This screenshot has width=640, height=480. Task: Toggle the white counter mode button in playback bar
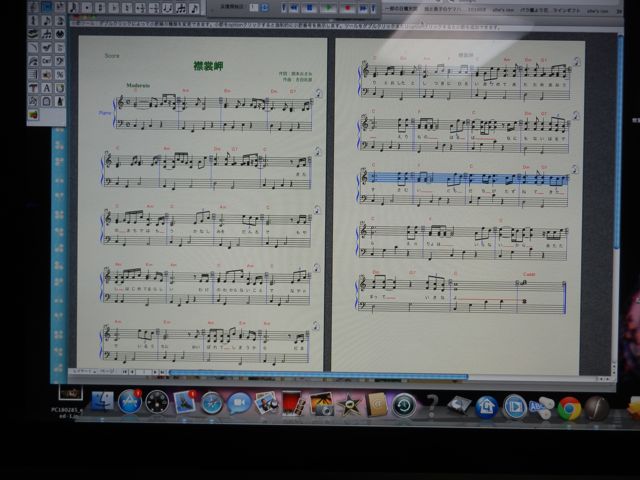point(254,7)
